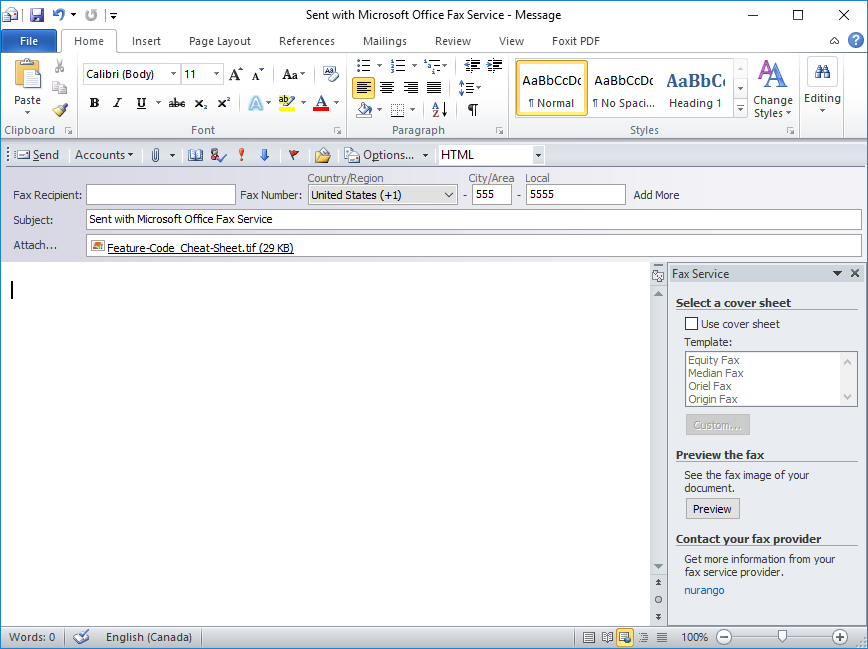Set High Importance with red exclamation
Image resolution: width=868 pixels, height=649 pixels.
[241, 155]
